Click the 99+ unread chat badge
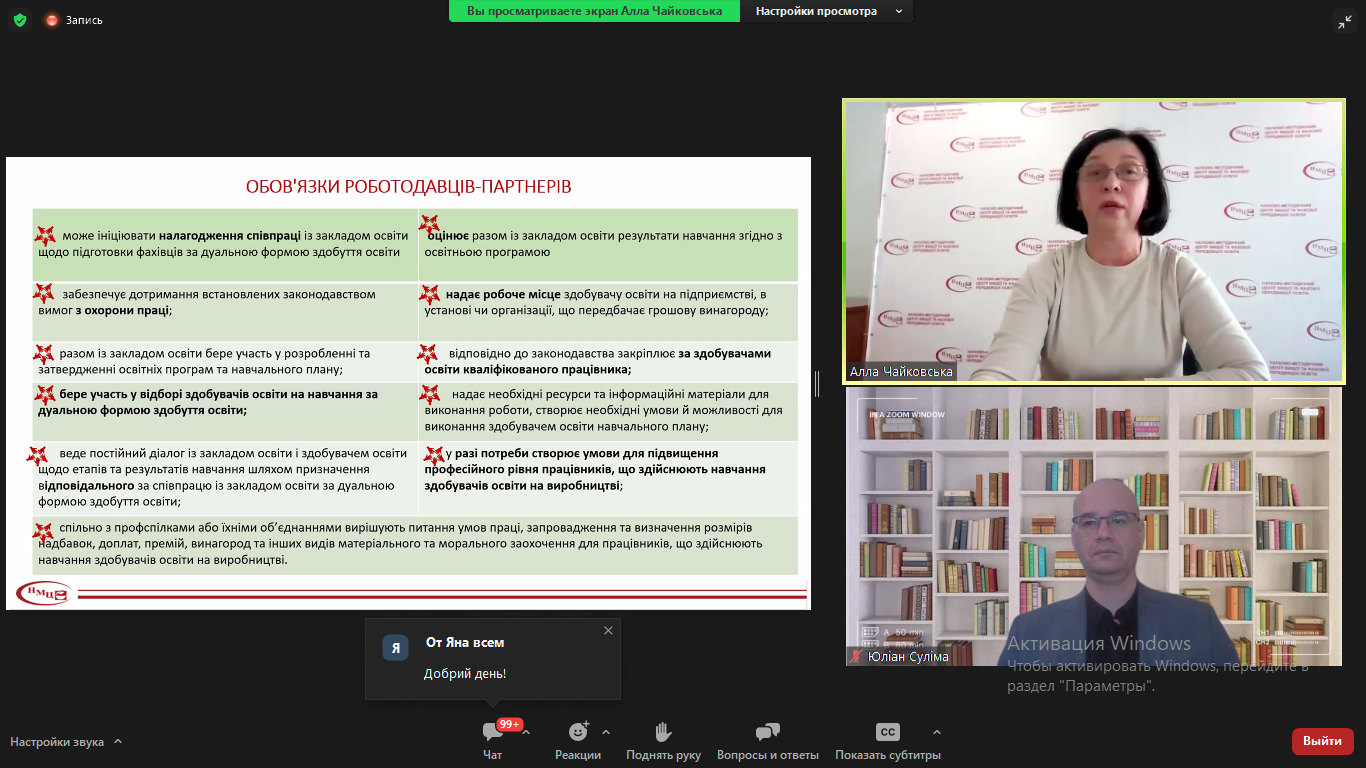 tap(510, 724)
